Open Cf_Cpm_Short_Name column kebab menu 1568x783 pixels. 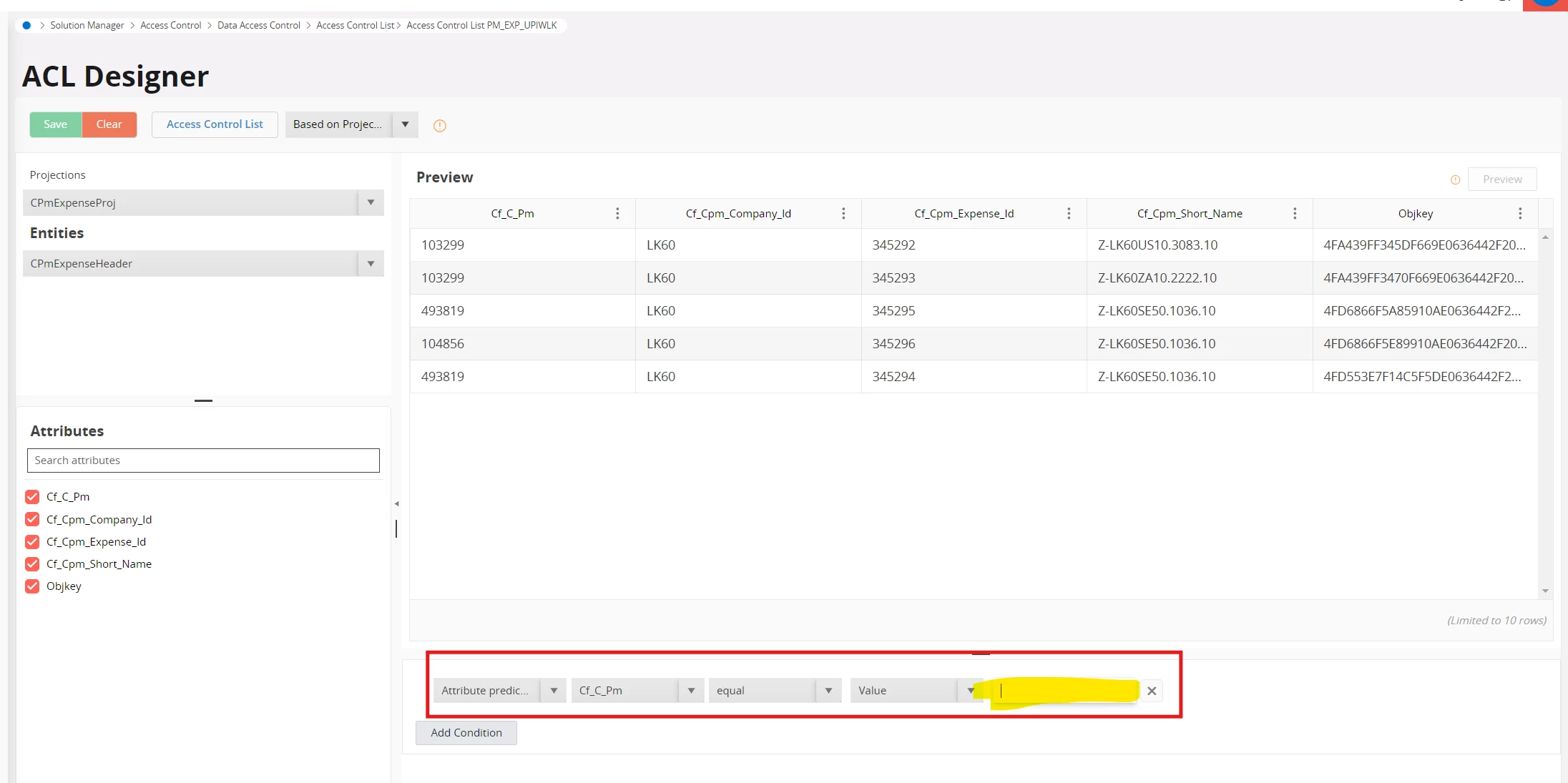click(1295, 213)
